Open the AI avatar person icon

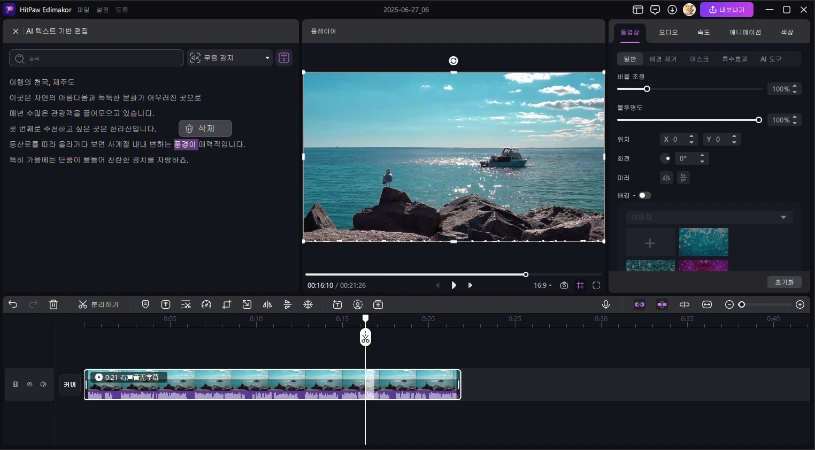(358, 305)
